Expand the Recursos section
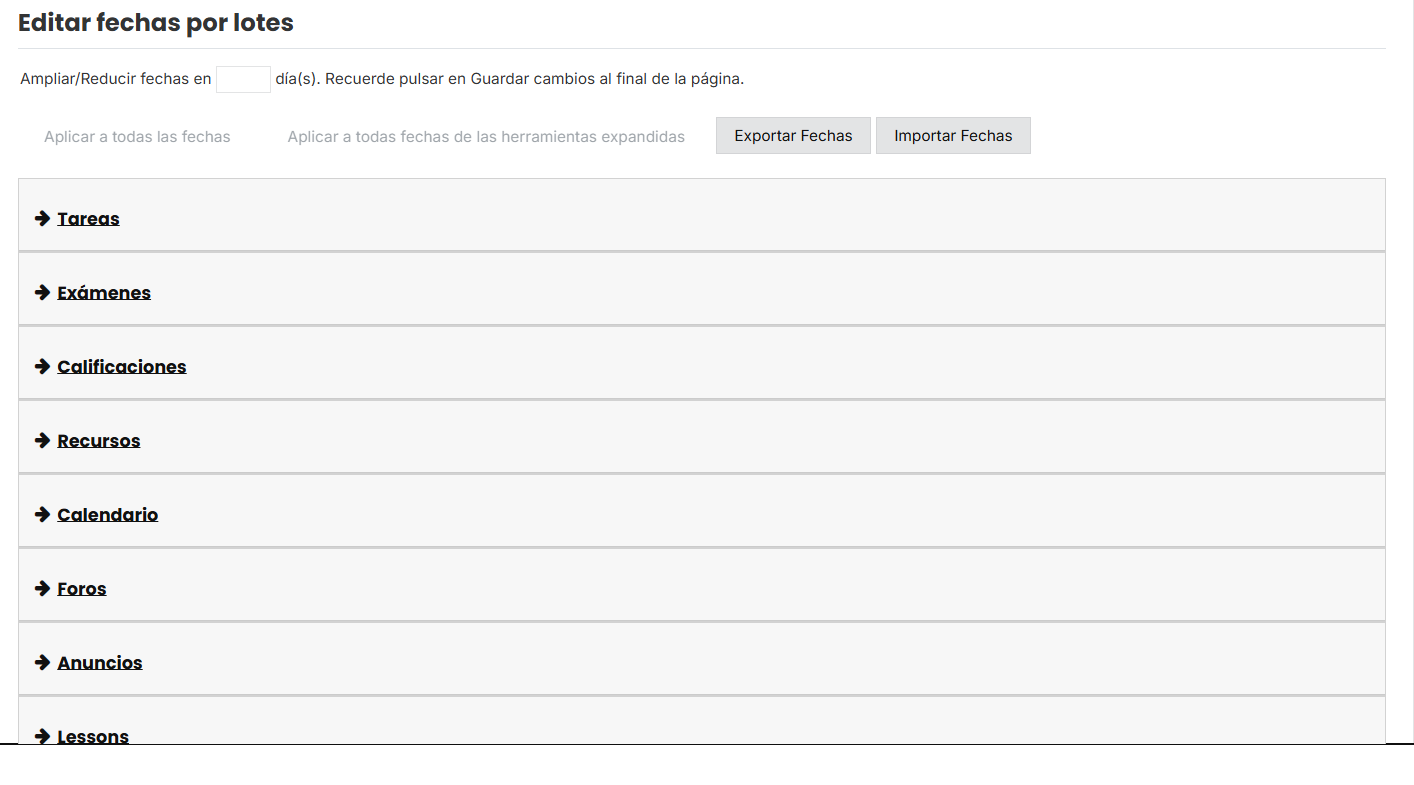 (99, 441)
